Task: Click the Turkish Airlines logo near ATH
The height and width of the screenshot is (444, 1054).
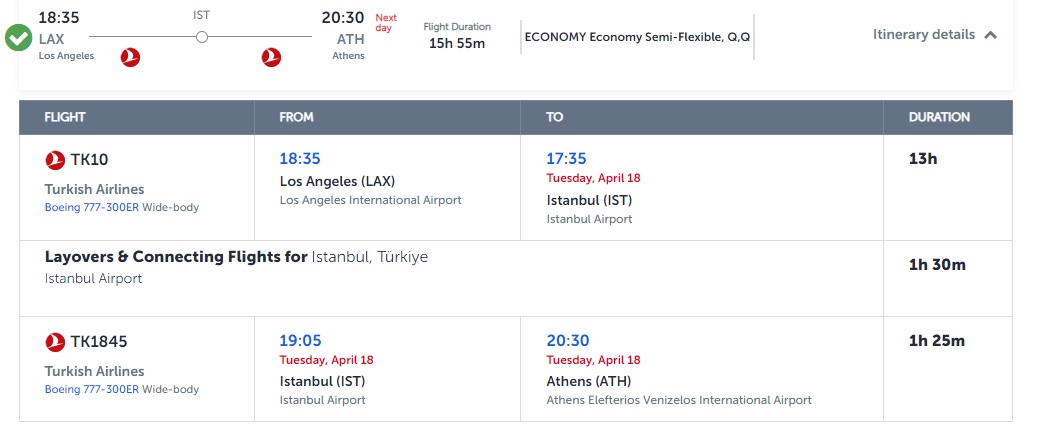Action: 271,58
